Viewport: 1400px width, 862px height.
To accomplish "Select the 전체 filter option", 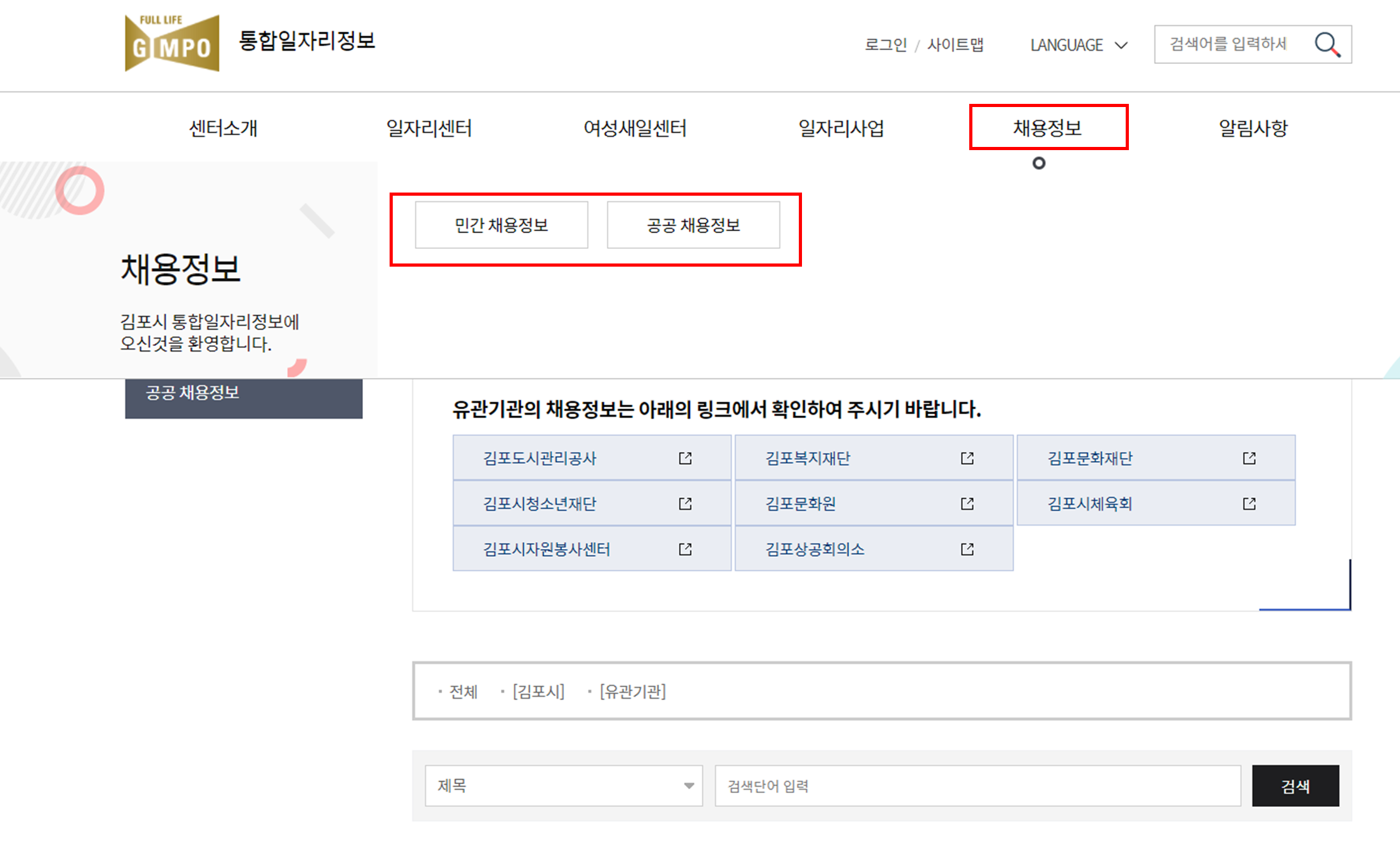I will click(x=462, y=692).
